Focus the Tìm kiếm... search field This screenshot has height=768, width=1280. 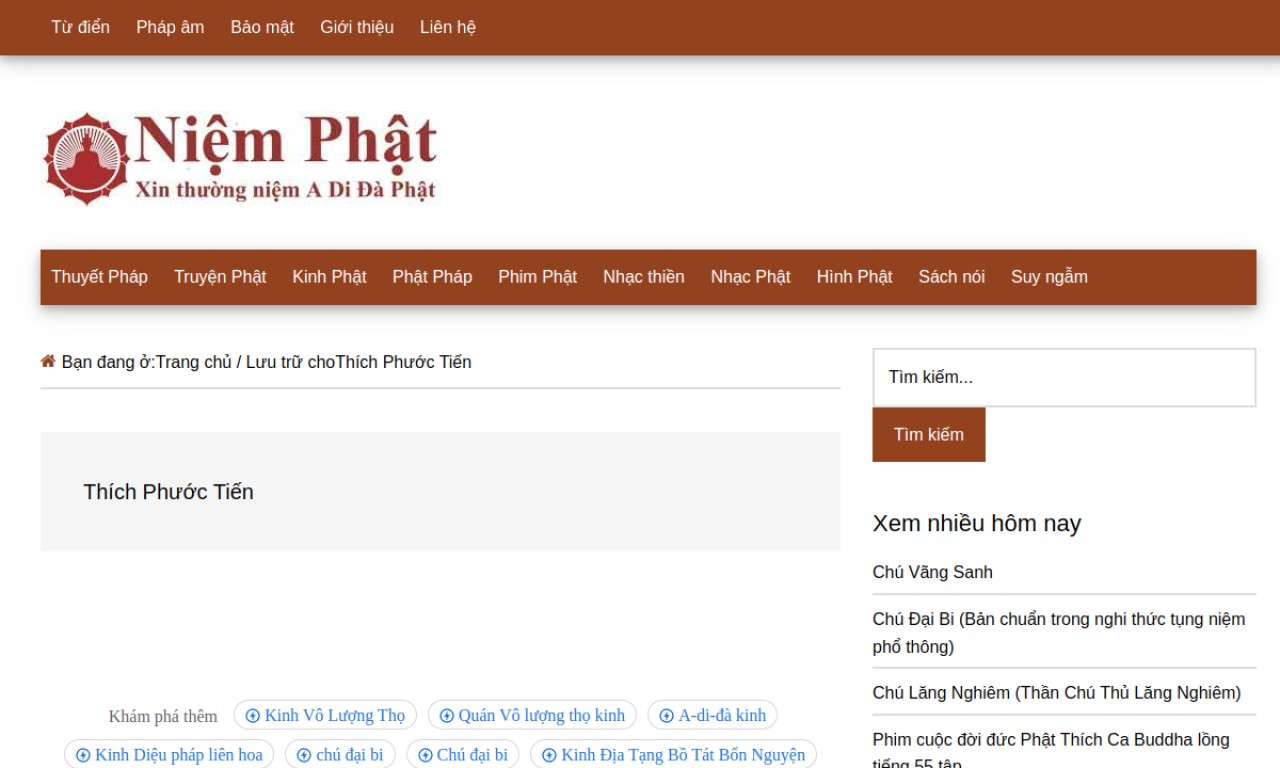[x=1064, y=377]
